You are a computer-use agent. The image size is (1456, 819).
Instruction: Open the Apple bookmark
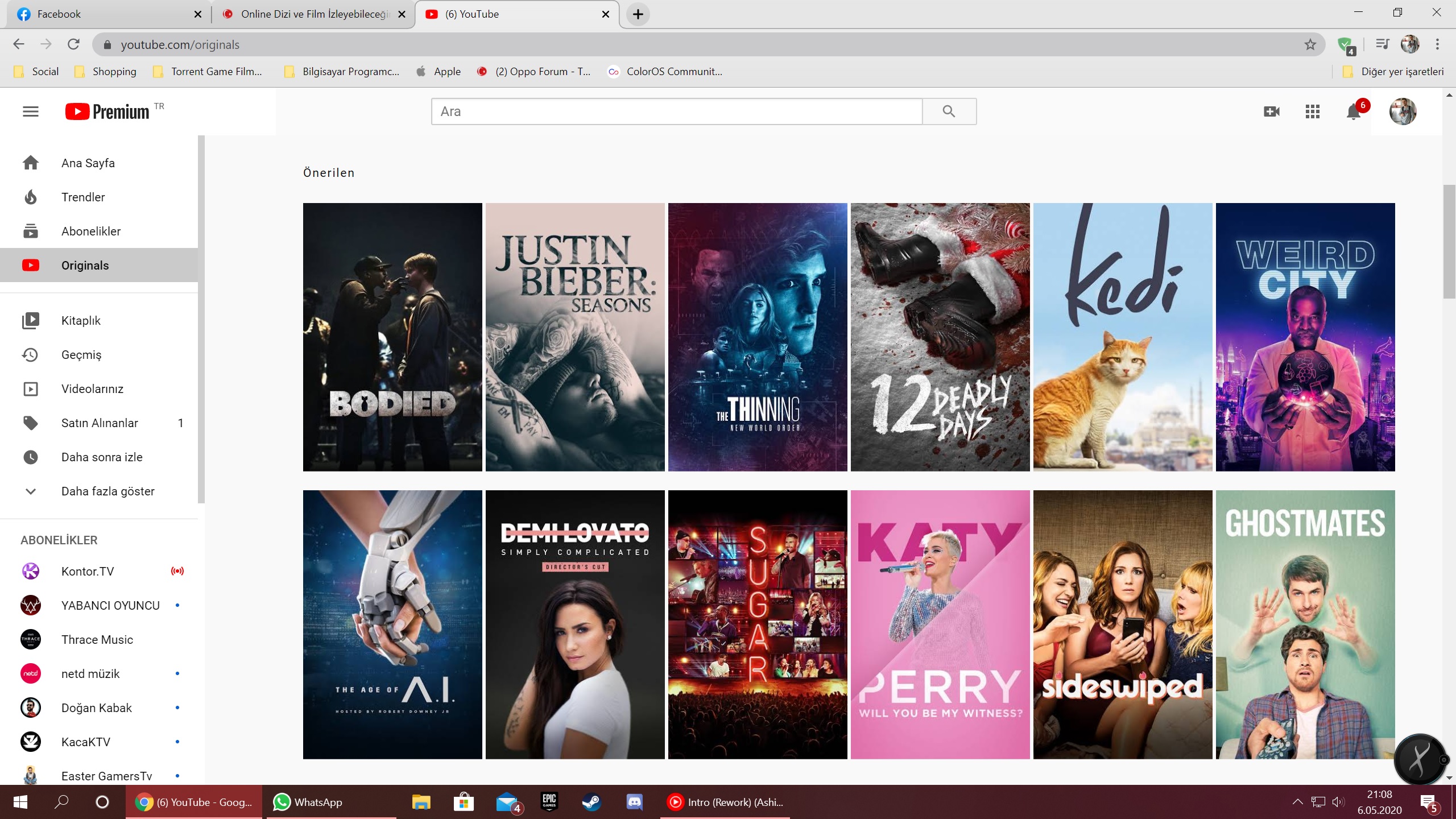point(439,72)
